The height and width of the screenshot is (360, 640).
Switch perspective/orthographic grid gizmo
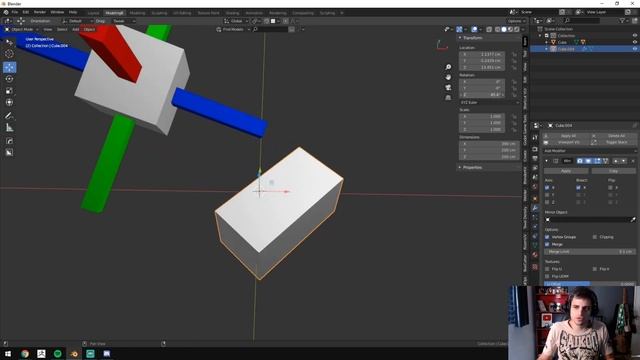coord(448,98)
